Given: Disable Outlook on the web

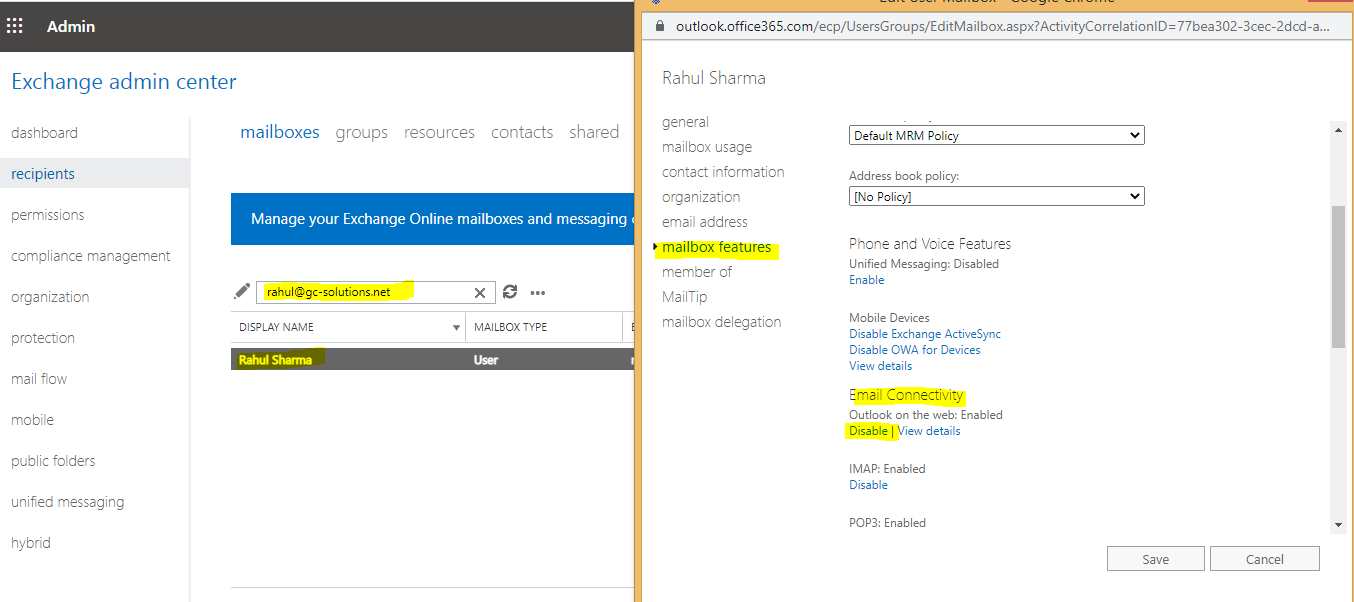Looking at the screenshot, I should 868,431.
